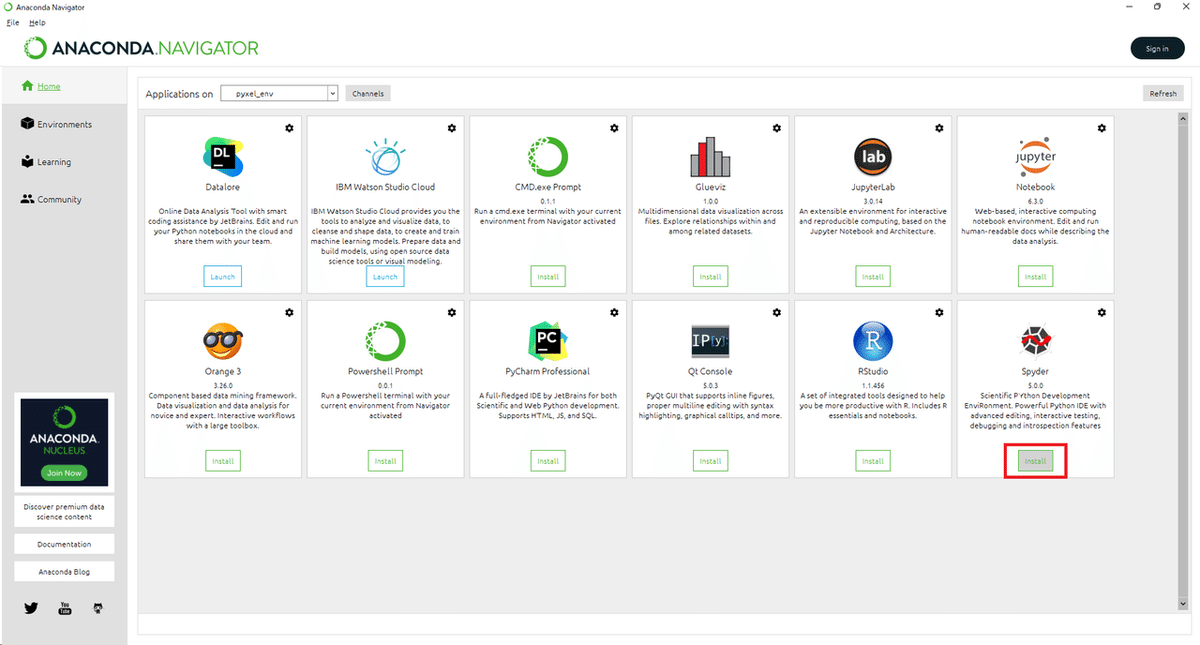Click the PyCharm Professional logo
Screen dimensions: 1200x645
coord(548,342)
